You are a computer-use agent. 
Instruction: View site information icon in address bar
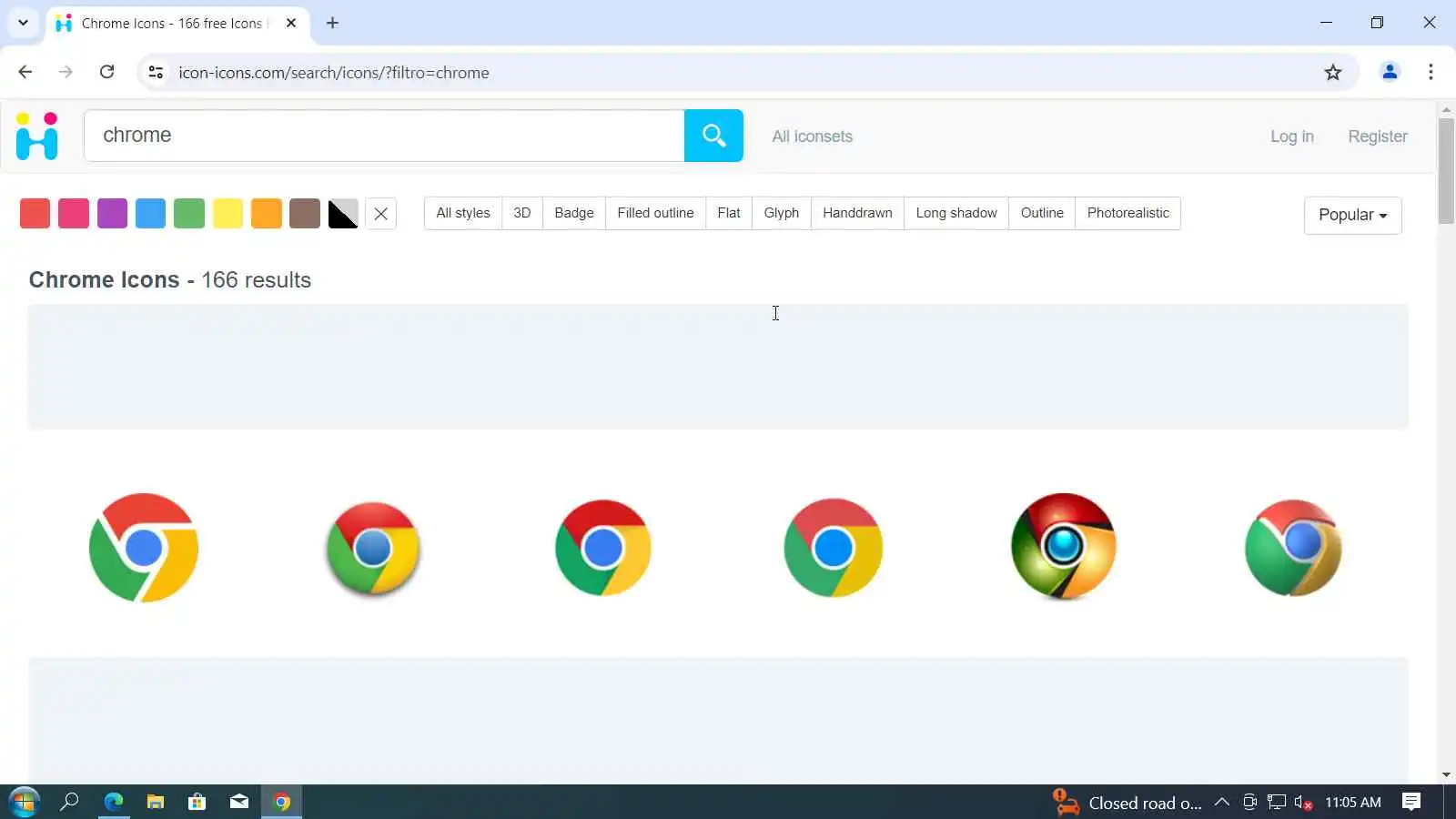(156, 72)
